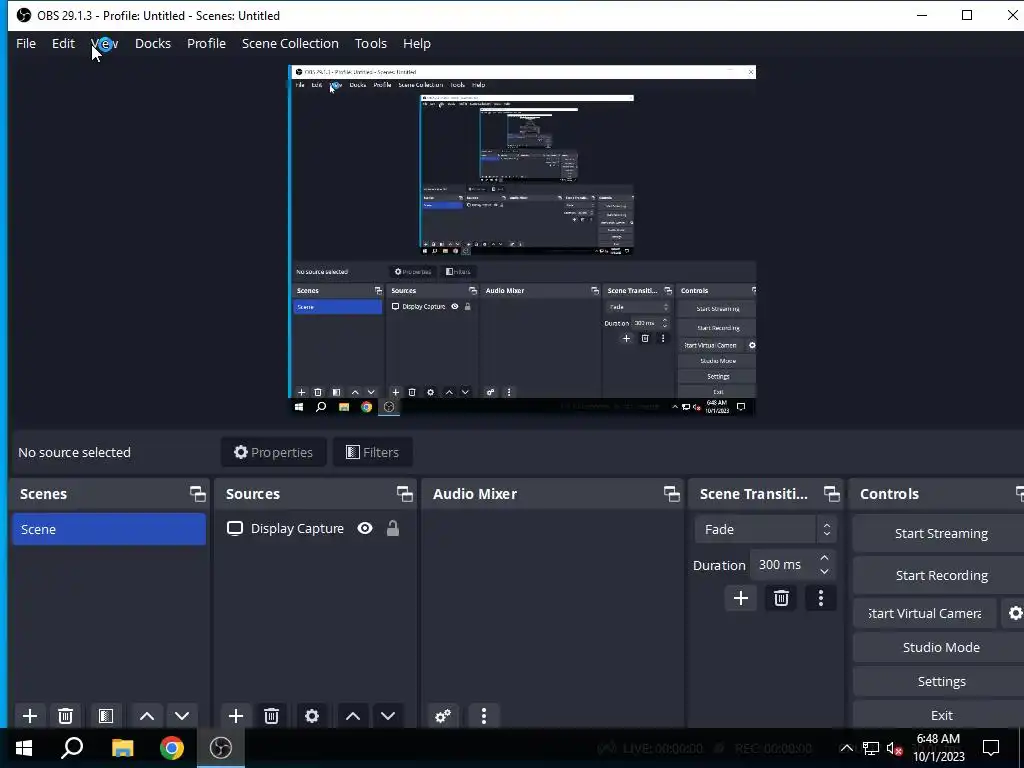Undock the Scenes panel
Screen dimensions: 1024x768
click(x=197, y=494)
